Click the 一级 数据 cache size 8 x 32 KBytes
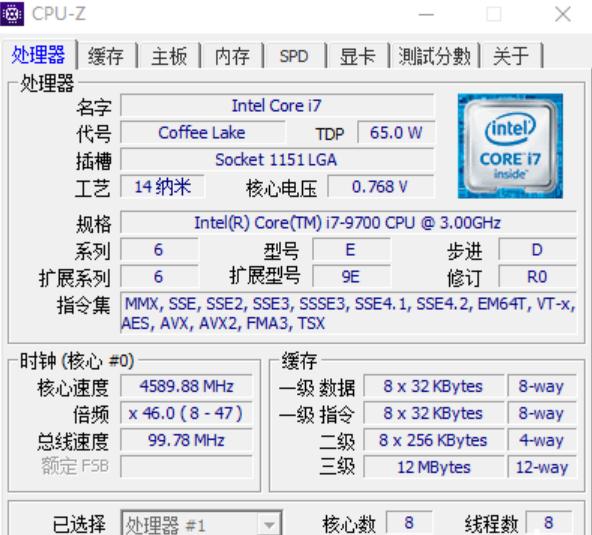This screenshot has width=592, height=535. [434, 386]
